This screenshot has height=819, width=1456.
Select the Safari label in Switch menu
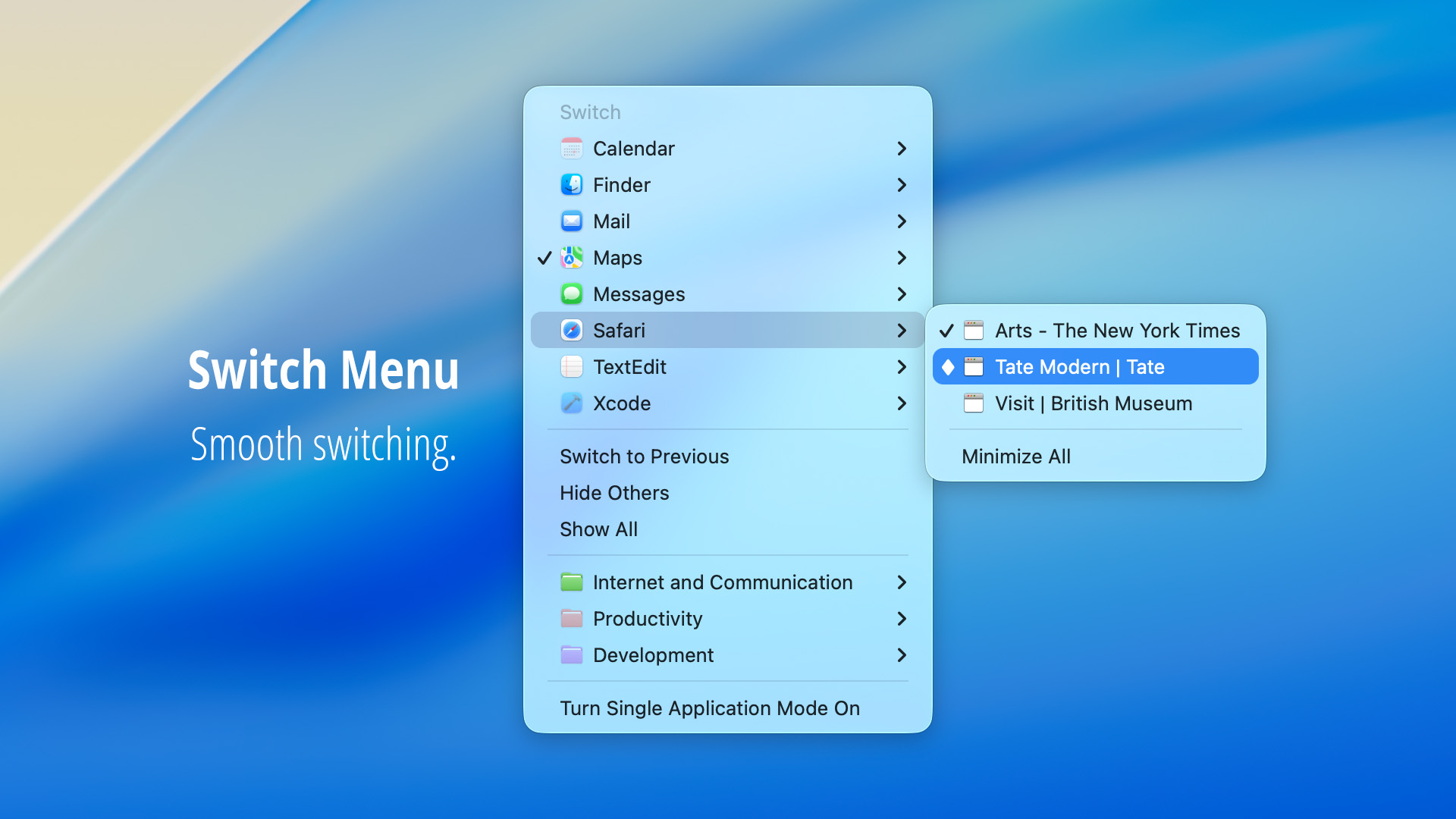pyautogui.click(x=620, y=331)
